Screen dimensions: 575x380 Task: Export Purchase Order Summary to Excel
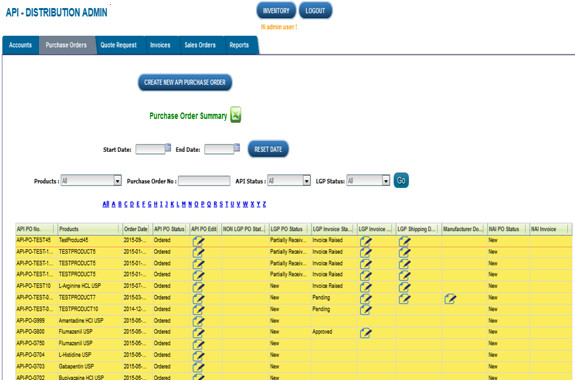[235, 115]
